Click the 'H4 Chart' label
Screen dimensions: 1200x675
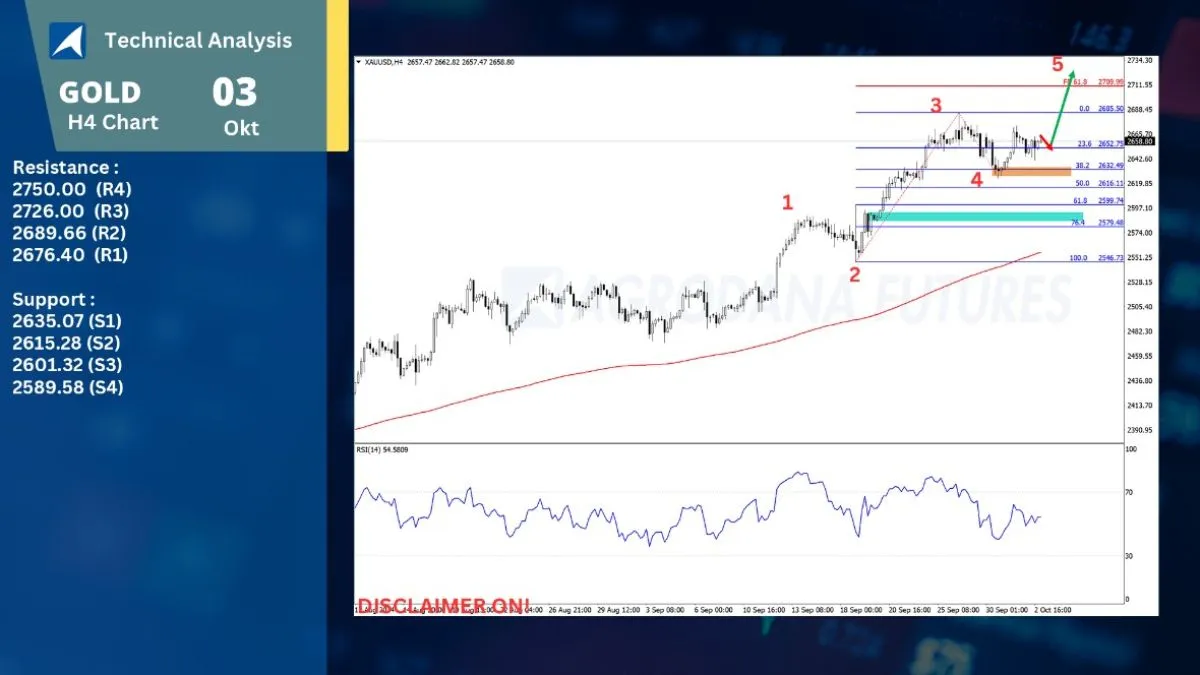[x=113, y=122]
